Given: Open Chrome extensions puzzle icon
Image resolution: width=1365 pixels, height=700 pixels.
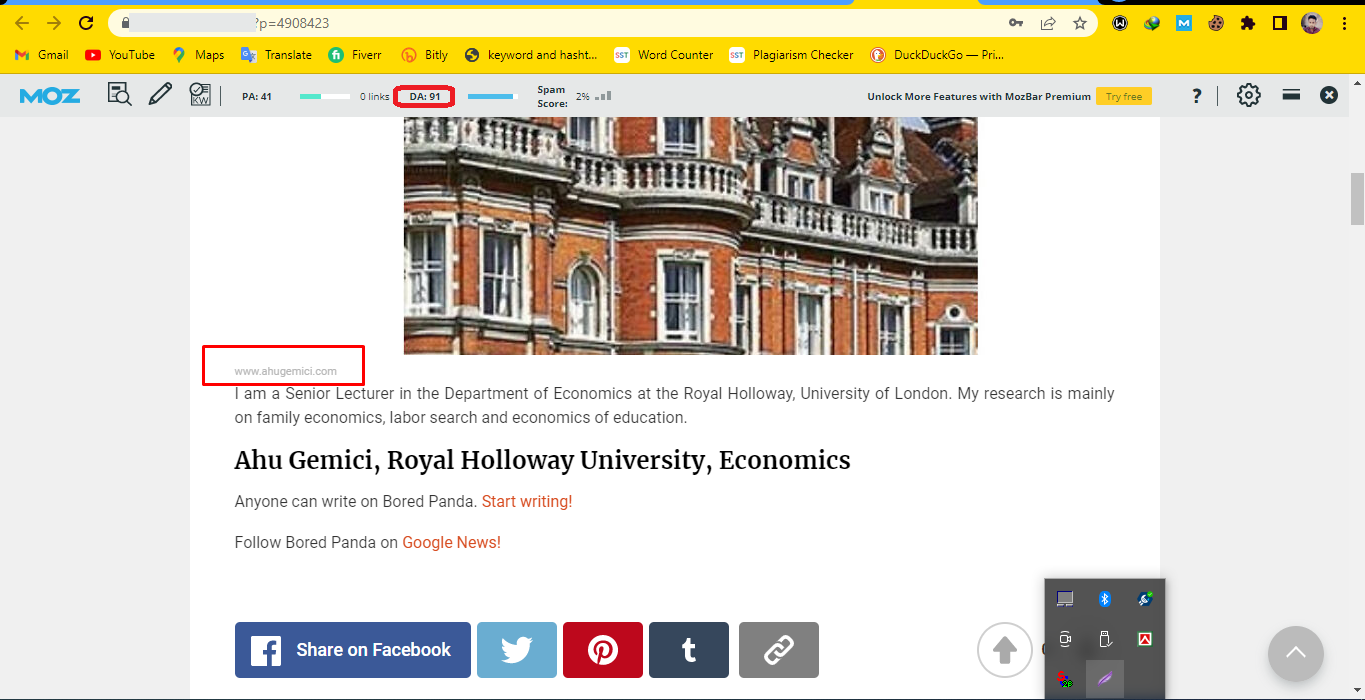Looking at the screenshot, I should 1247,23.
